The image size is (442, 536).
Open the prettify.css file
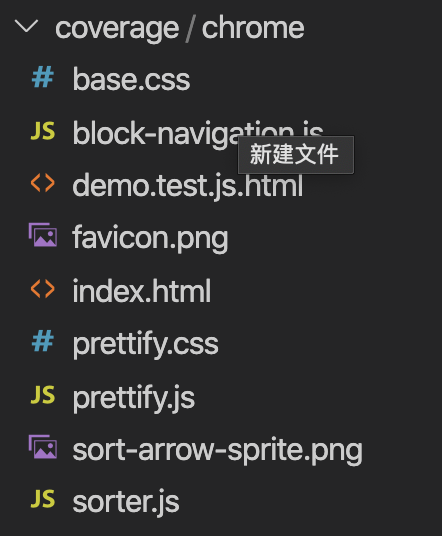coord(146,345)
